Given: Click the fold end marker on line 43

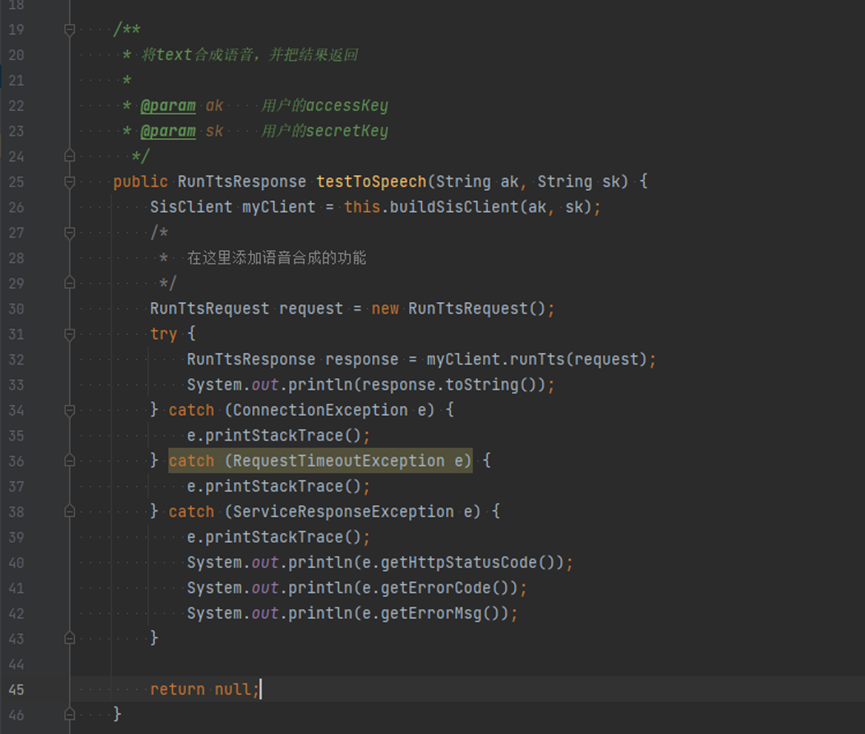Looking at the screenshot, I should tap(70, 638).
